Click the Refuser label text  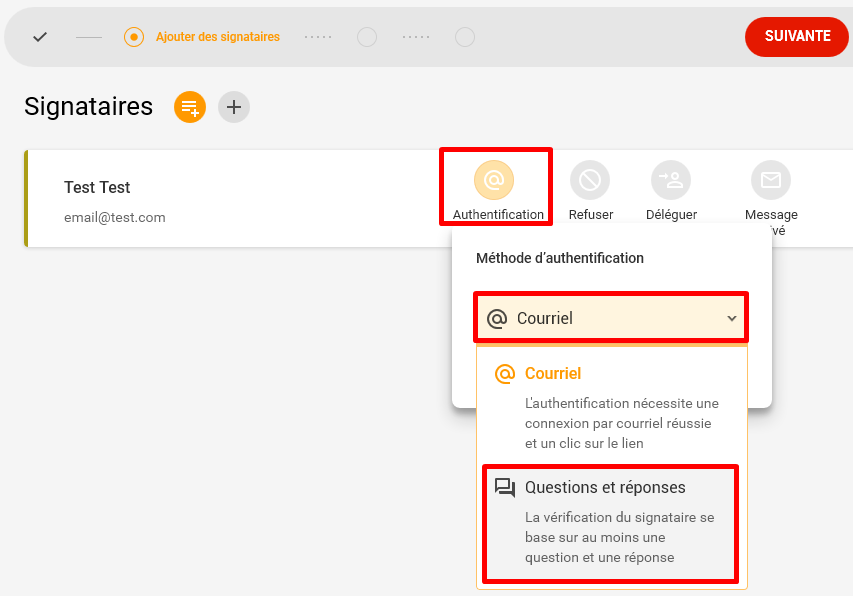[591, 214]
